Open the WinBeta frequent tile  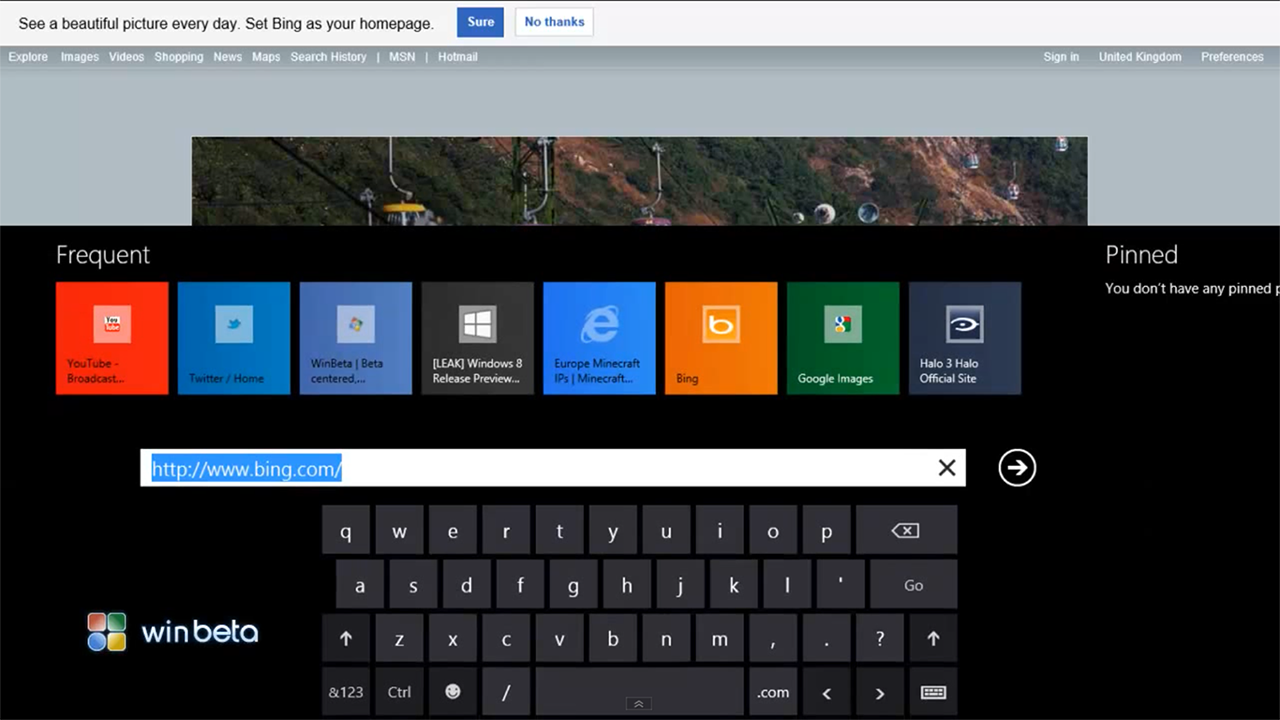(355, 338)
